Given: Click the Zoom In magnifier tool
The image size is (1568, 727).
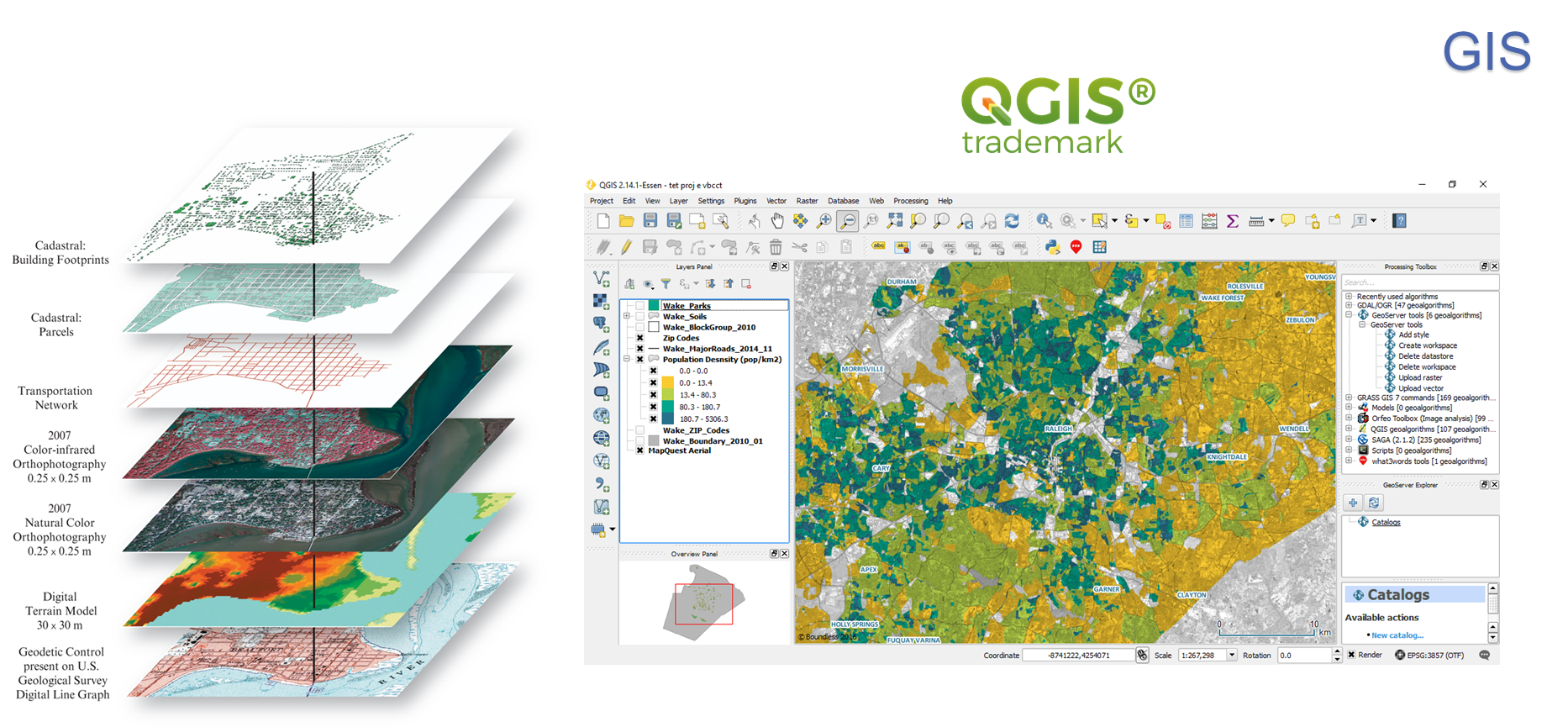Looking at the screenshot, I should [x=824, y=221].
